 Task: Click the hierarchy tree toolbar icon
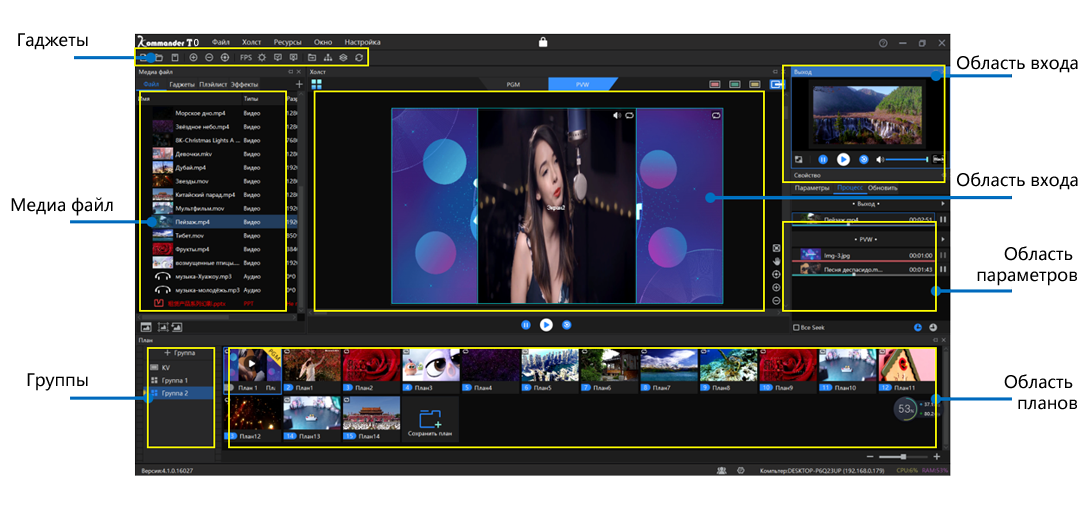tap(328, 58)
